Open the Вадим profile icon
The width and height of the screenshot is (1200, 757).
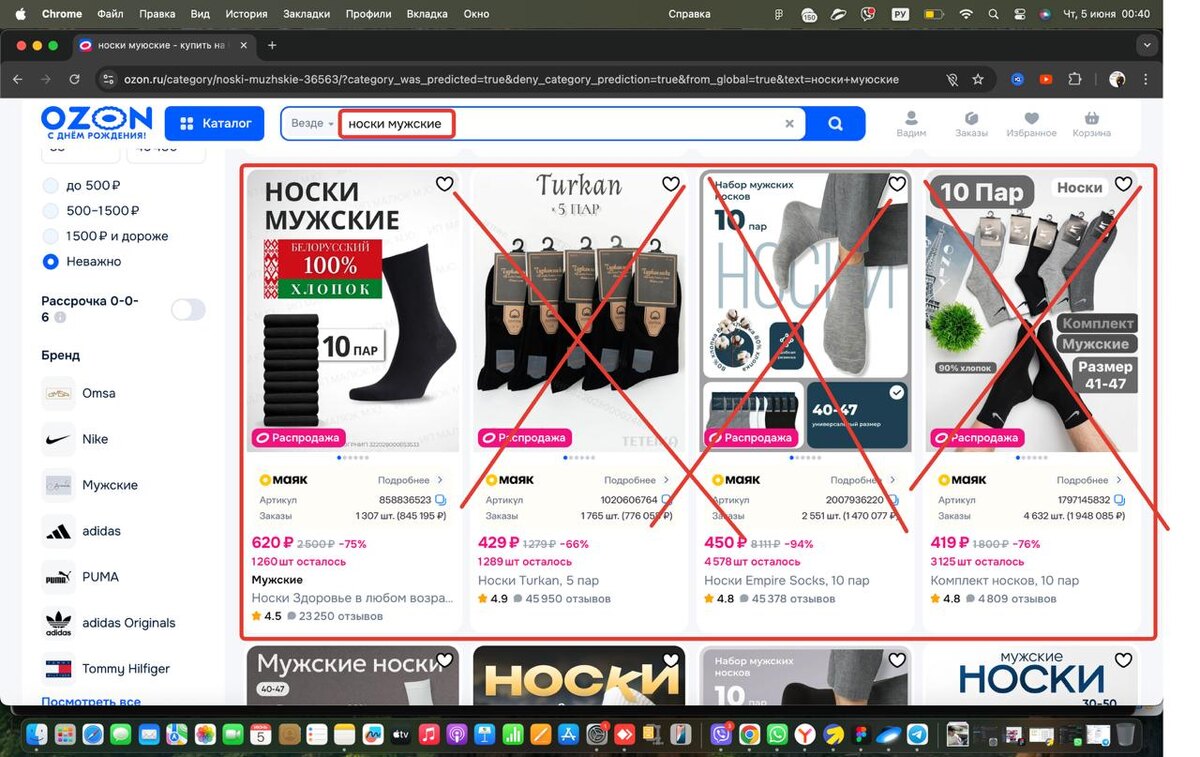tap(911, 124)
